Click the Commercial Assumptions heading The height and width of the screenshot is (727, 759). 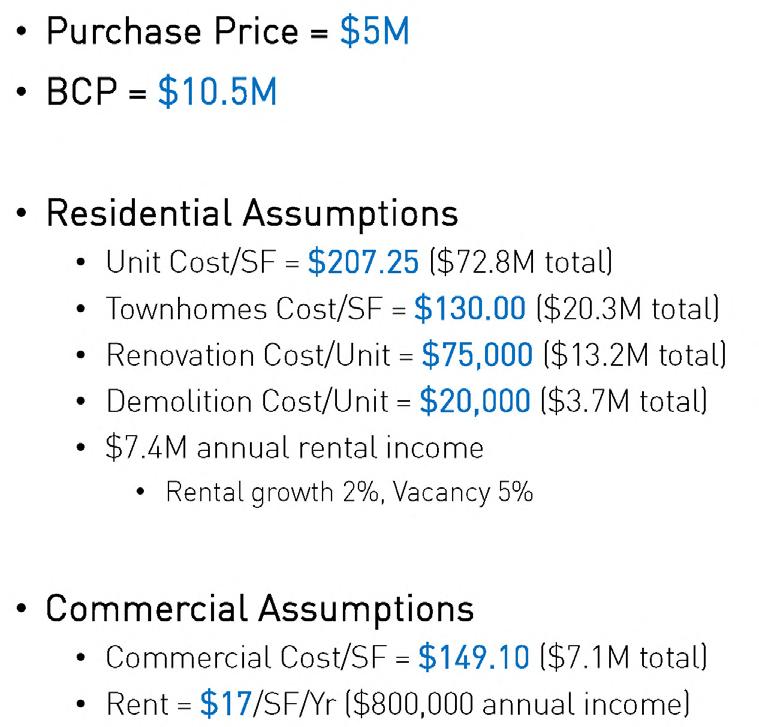(x=260, y=608)
